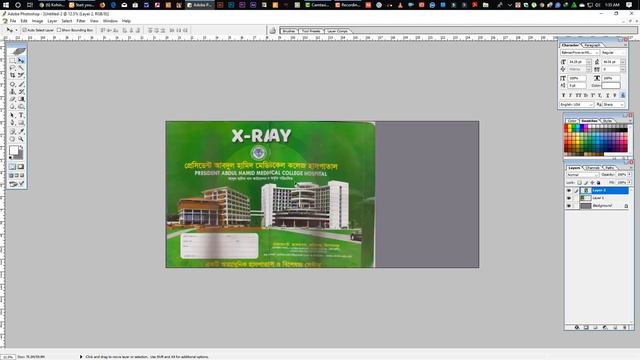640x360 pixels.
Task: Select the Eraser tool
Action: point(13,99)
